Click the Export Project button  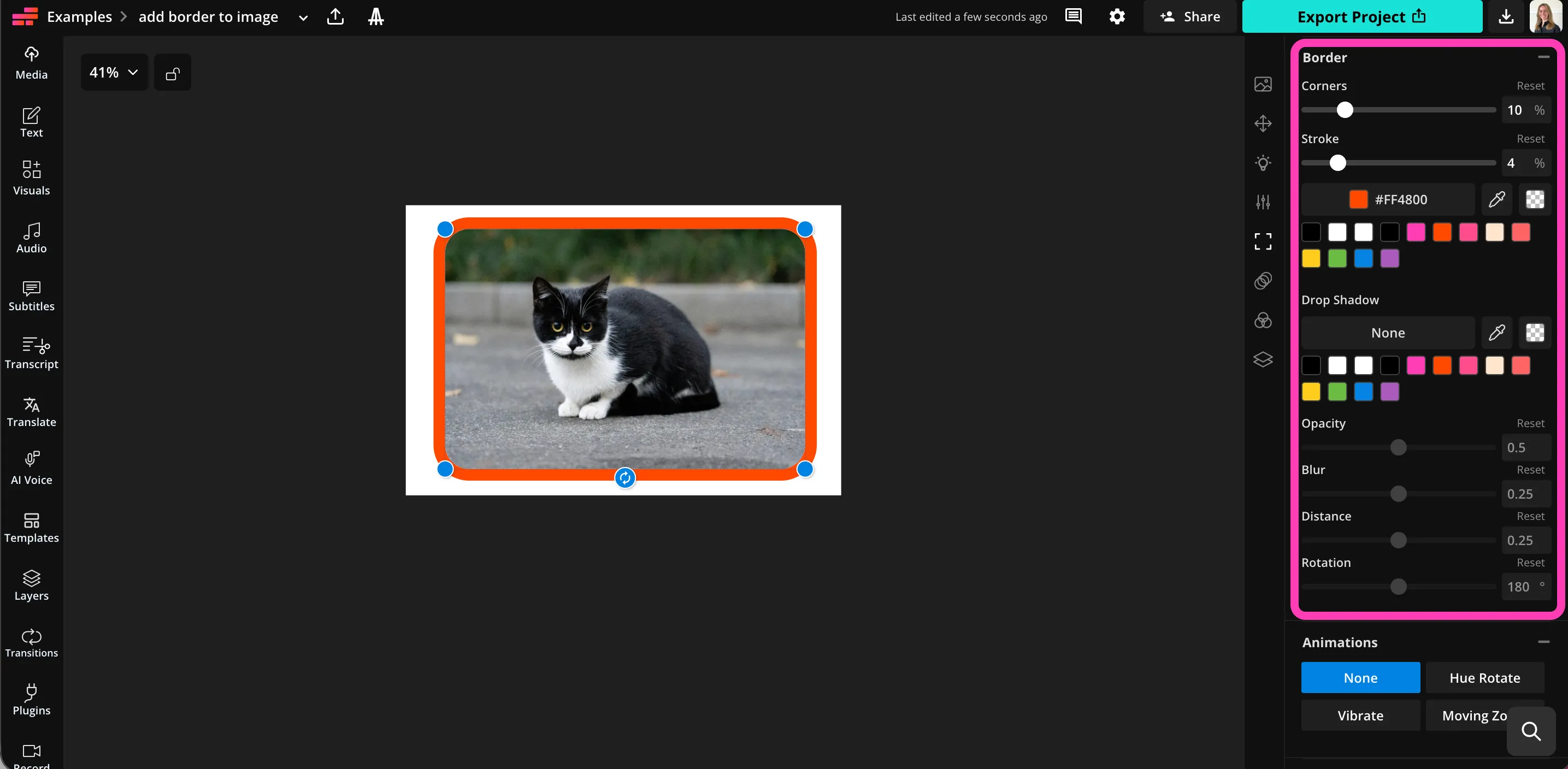click(x=1361, y=16)
